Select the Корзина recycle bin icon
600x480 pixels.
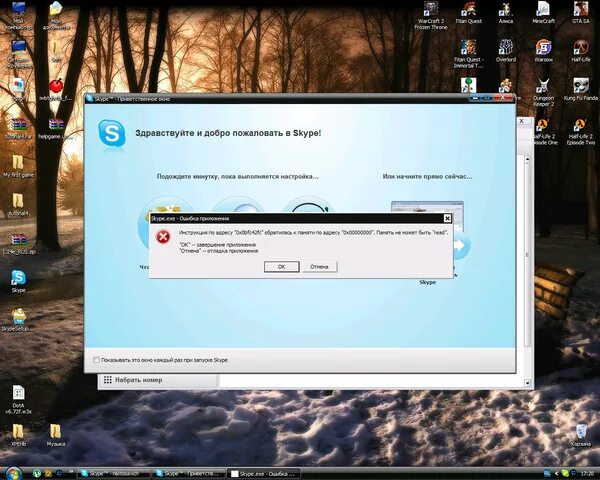(x=580, y=435)
